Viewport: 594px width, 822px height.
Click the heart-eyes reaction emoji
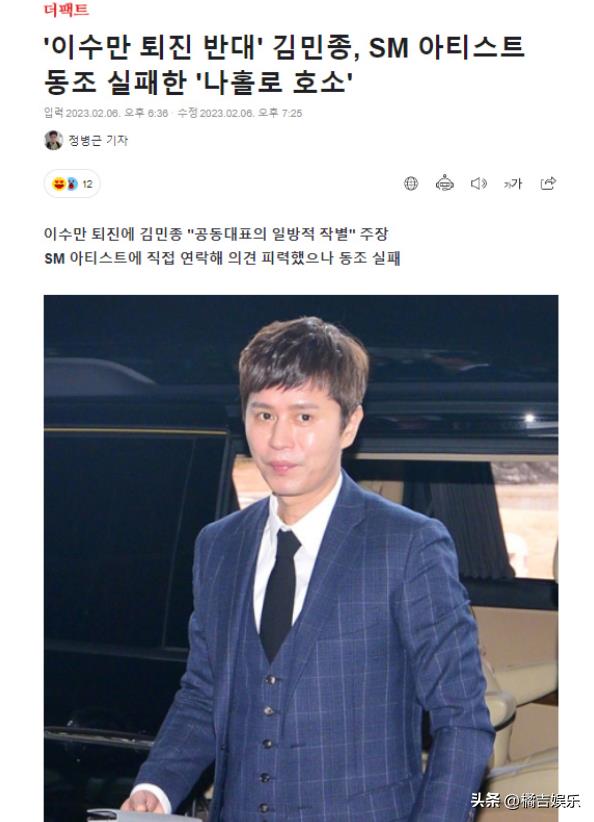pos(58,184)
